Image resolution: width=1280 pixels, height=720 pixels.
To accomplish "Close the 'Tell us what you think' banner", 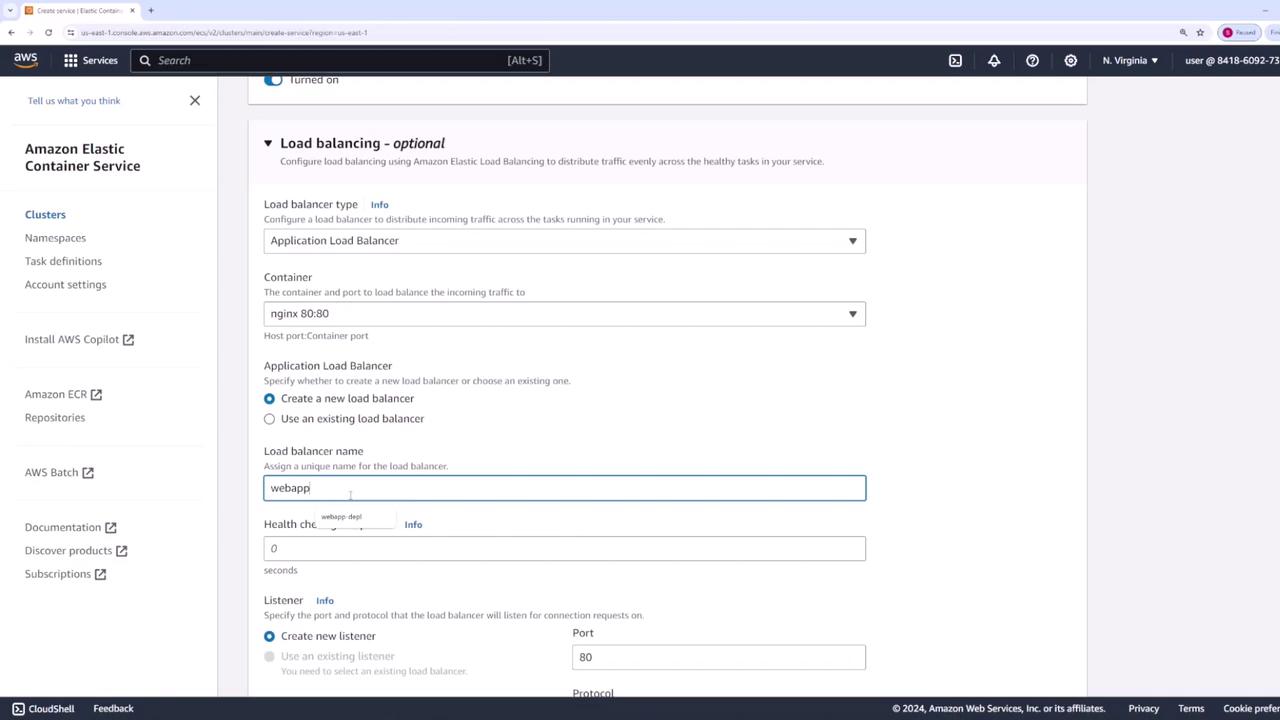I will tap(195, 100).
